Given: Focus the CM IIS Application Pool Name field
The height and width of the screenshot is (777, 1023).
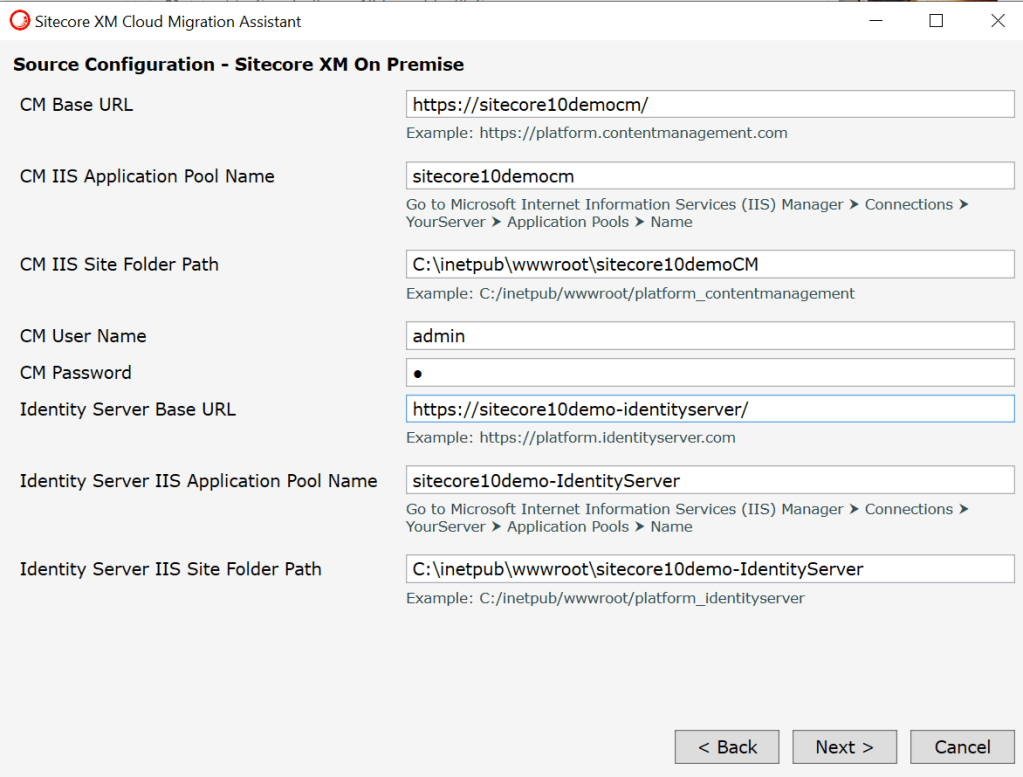Looking at the screenshot, I should (x=709, y=176).
